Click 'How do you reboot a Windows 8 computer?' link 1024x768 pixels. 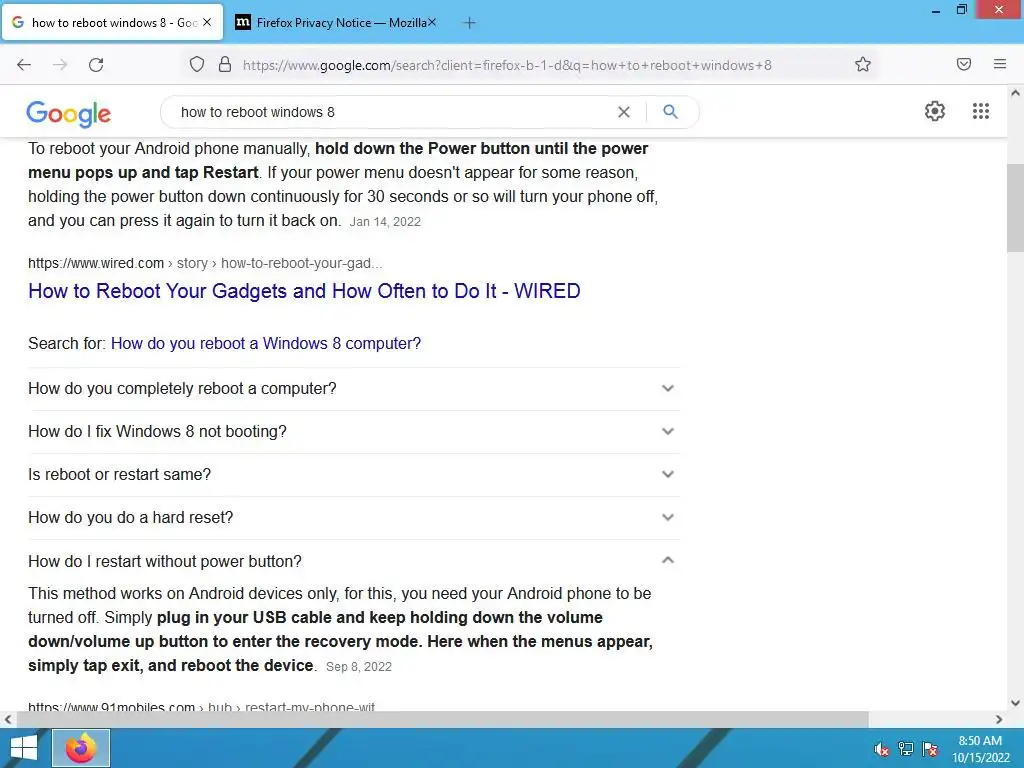pos(266,344)
